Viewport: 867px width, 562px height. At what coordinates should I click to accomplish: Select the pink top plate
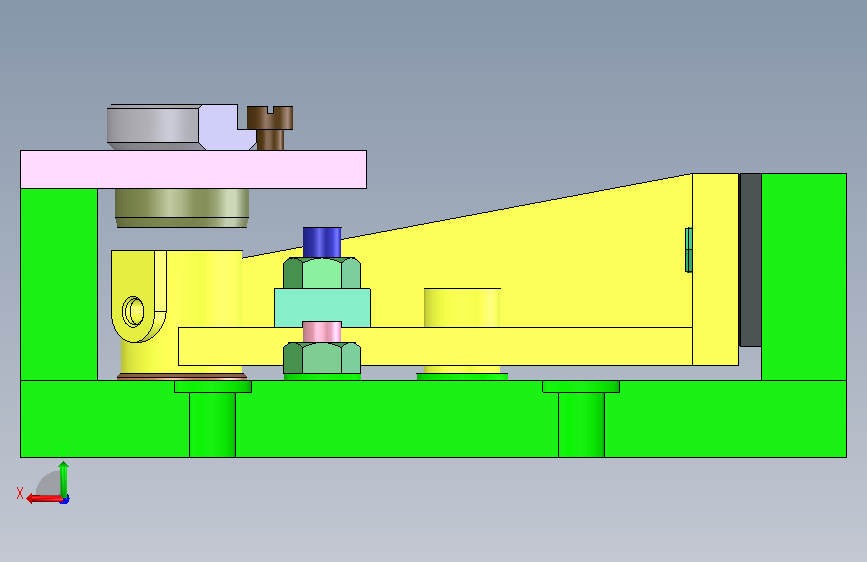(x=194, y=169)
